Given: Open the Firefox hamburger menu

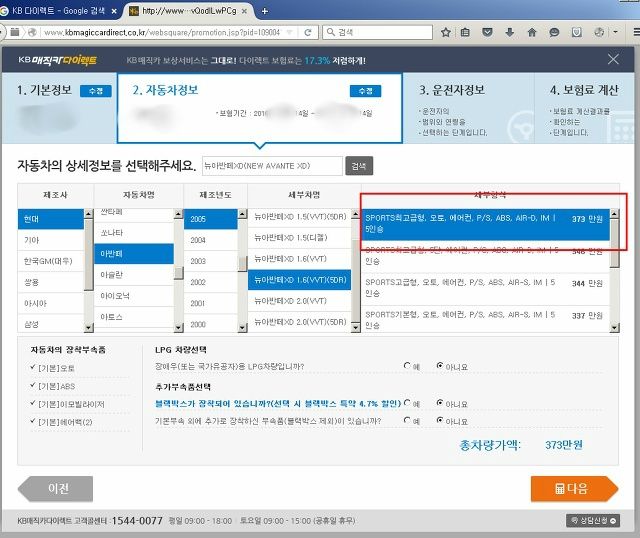Looking at the screenshot, I should 636,32.
